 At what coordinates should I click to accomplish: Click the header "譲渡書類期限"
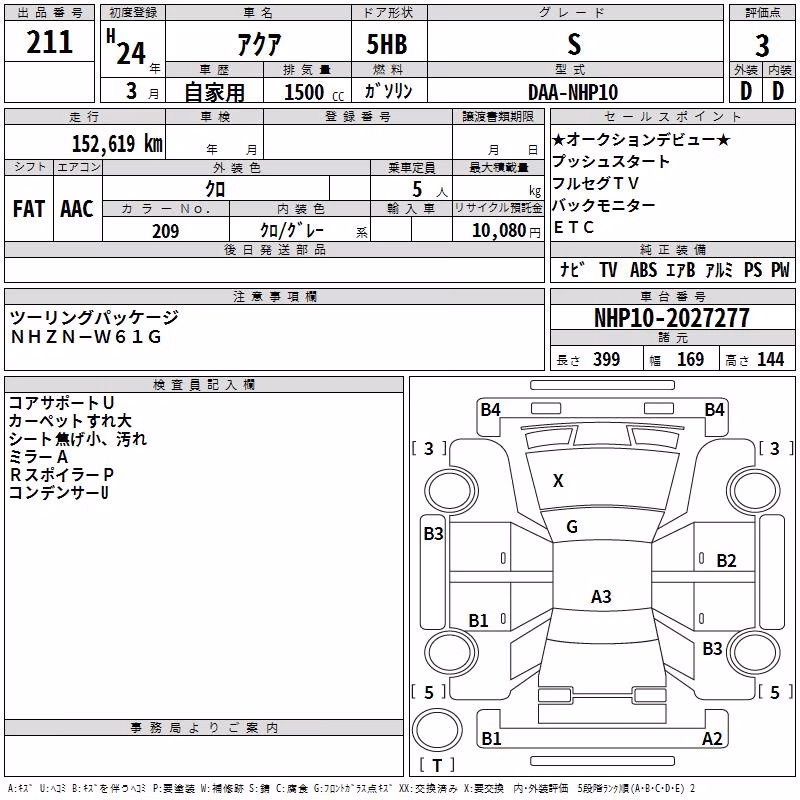point(497,116)
